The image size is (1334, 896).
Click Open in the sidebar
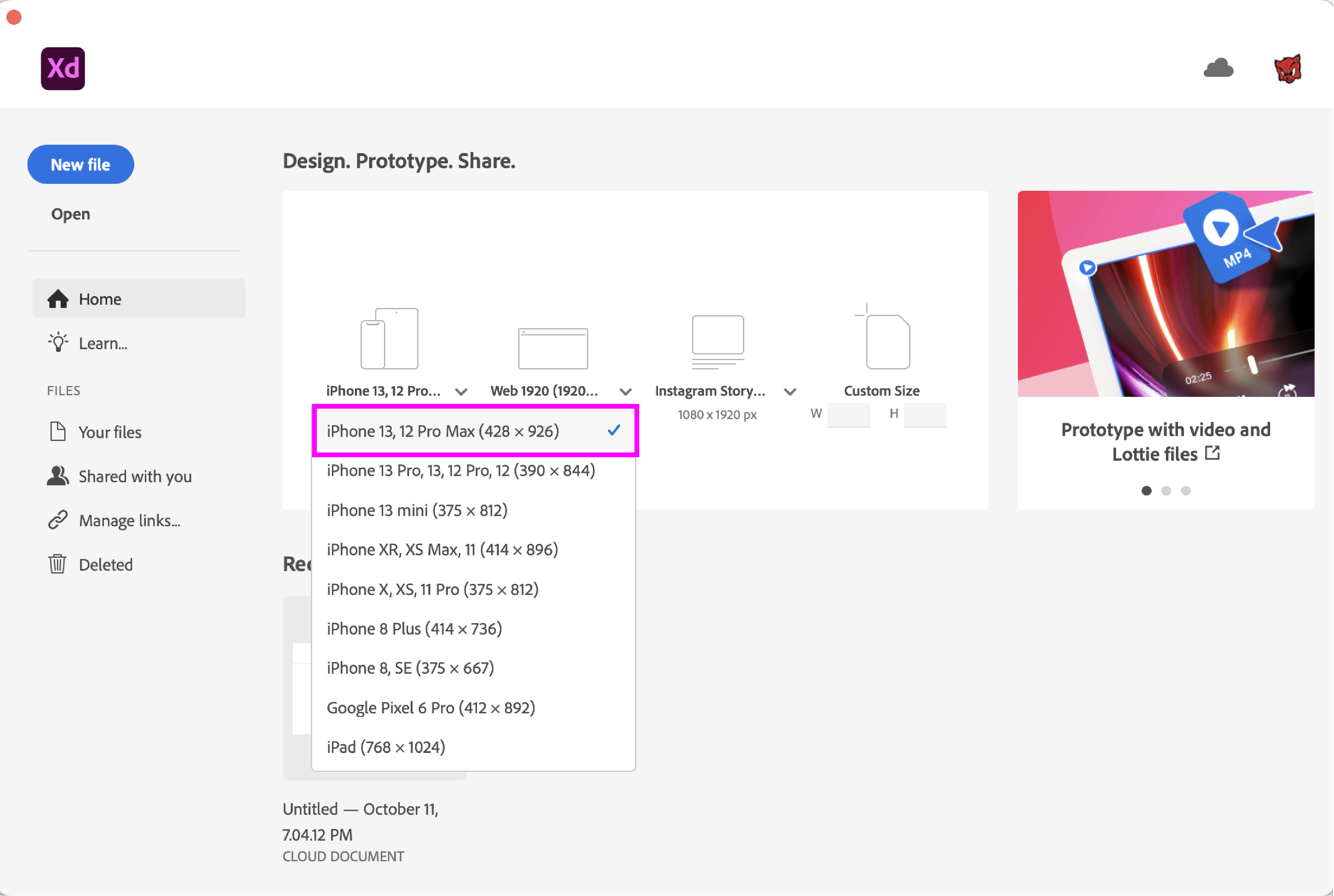point(71,214)
